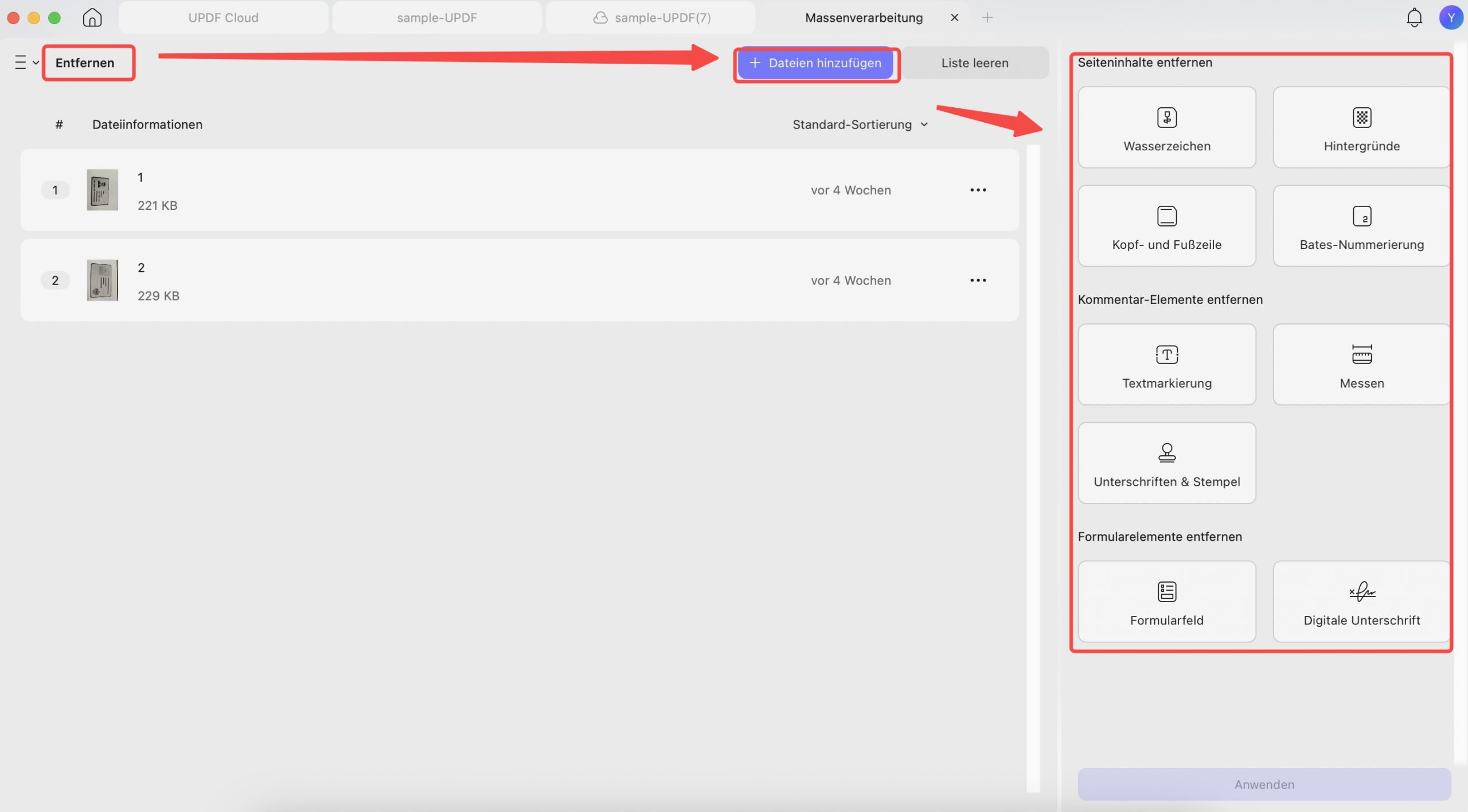Open thumbnail of file 2
Image resolution: width=1468 pixels, height=812 pixels.
(102, 280)
